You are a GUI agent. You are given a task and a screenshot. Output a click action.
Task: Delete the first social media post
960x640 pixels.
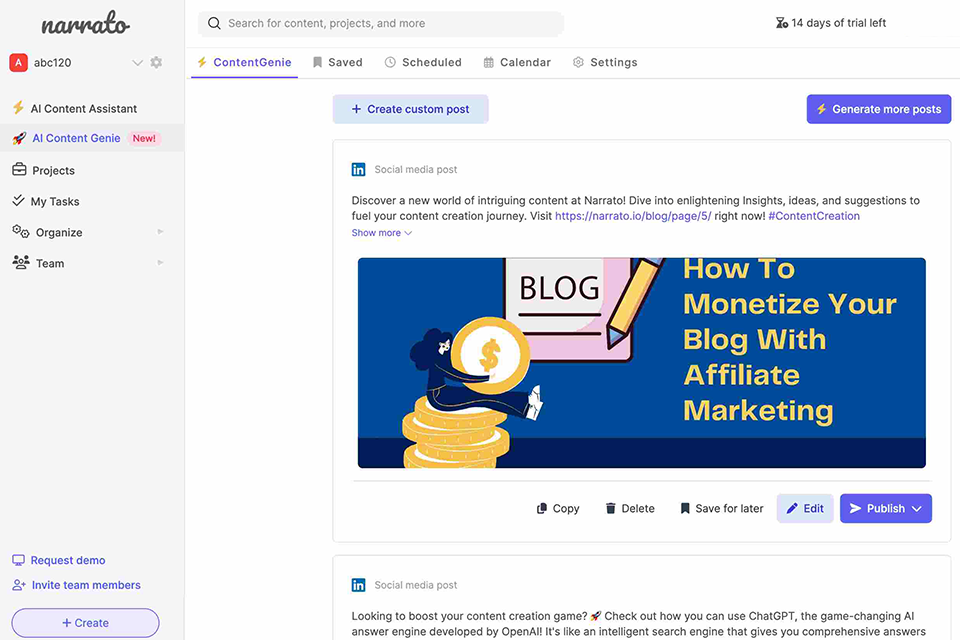tap(630, 508)
